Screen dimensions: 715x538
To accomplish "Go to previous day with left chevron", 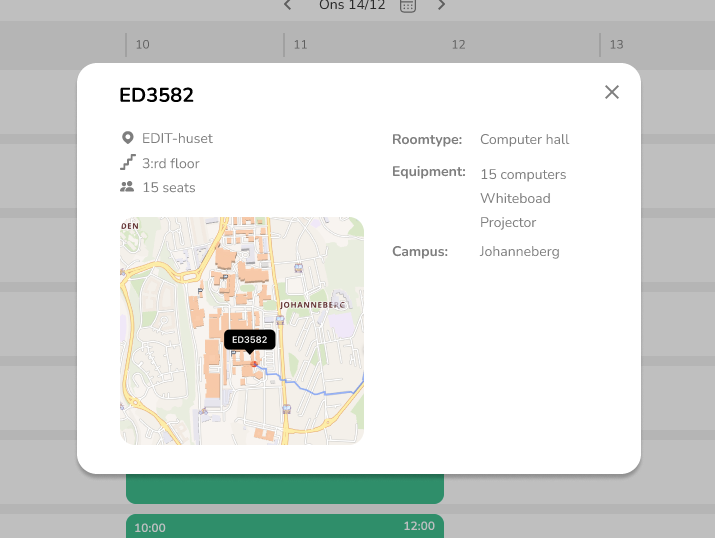I will tap(288, 5).
